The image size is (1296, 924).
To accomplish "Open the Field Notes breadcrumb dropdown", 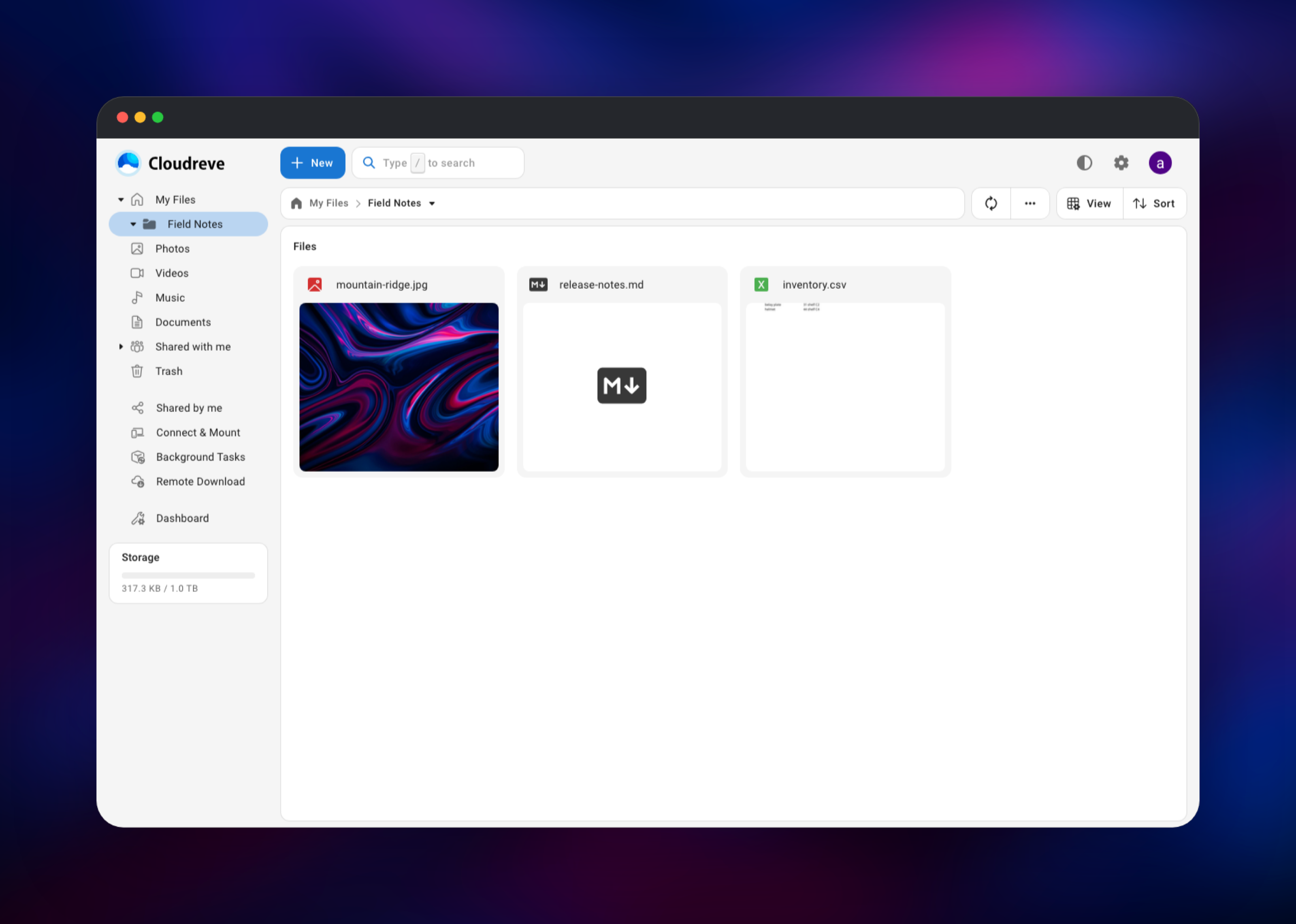I will (432, 203).
